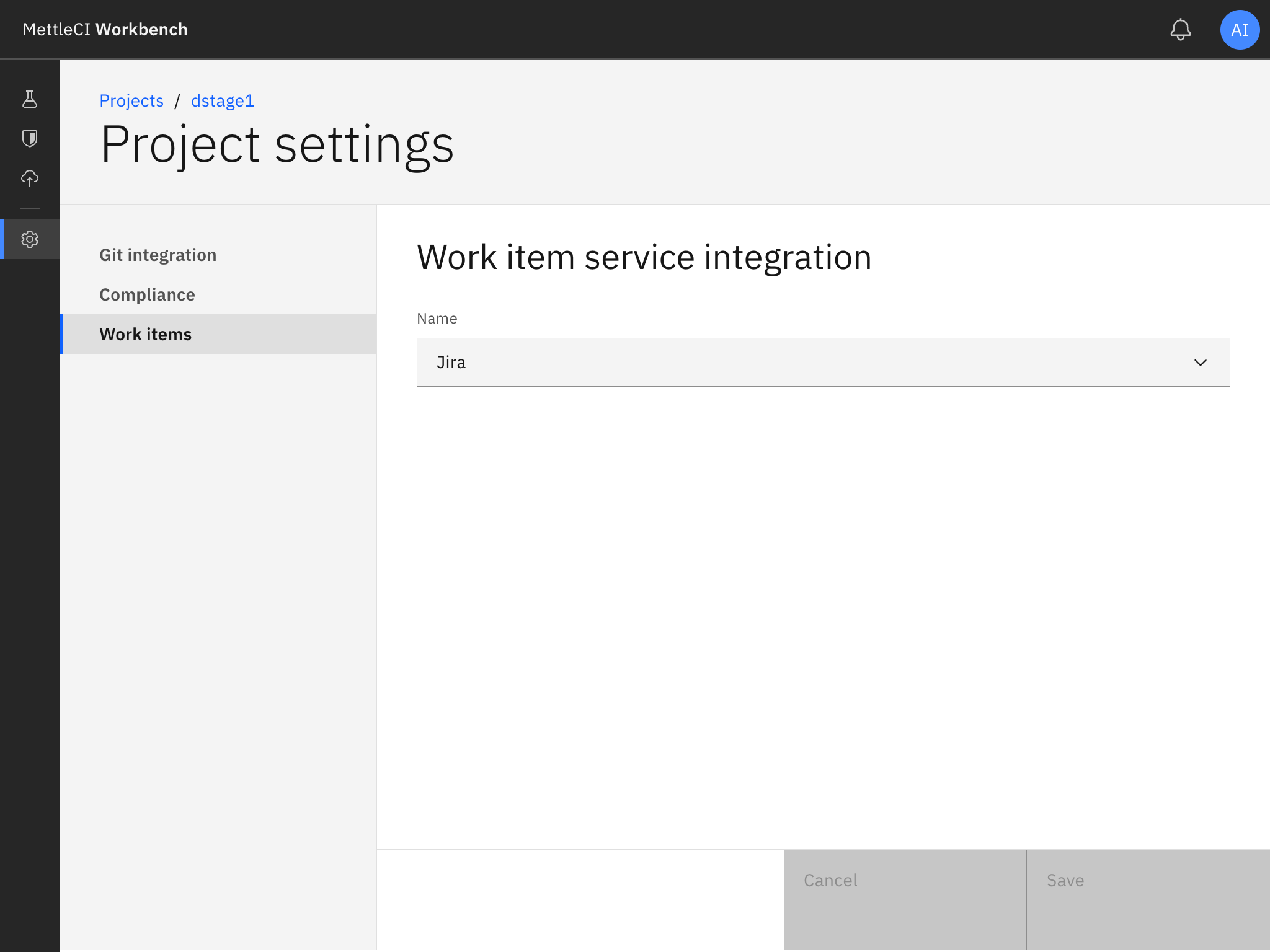Select the shield compliance icon in sidebar
This screenshot has height=952, width=1270.
click(x=29, y=138)
